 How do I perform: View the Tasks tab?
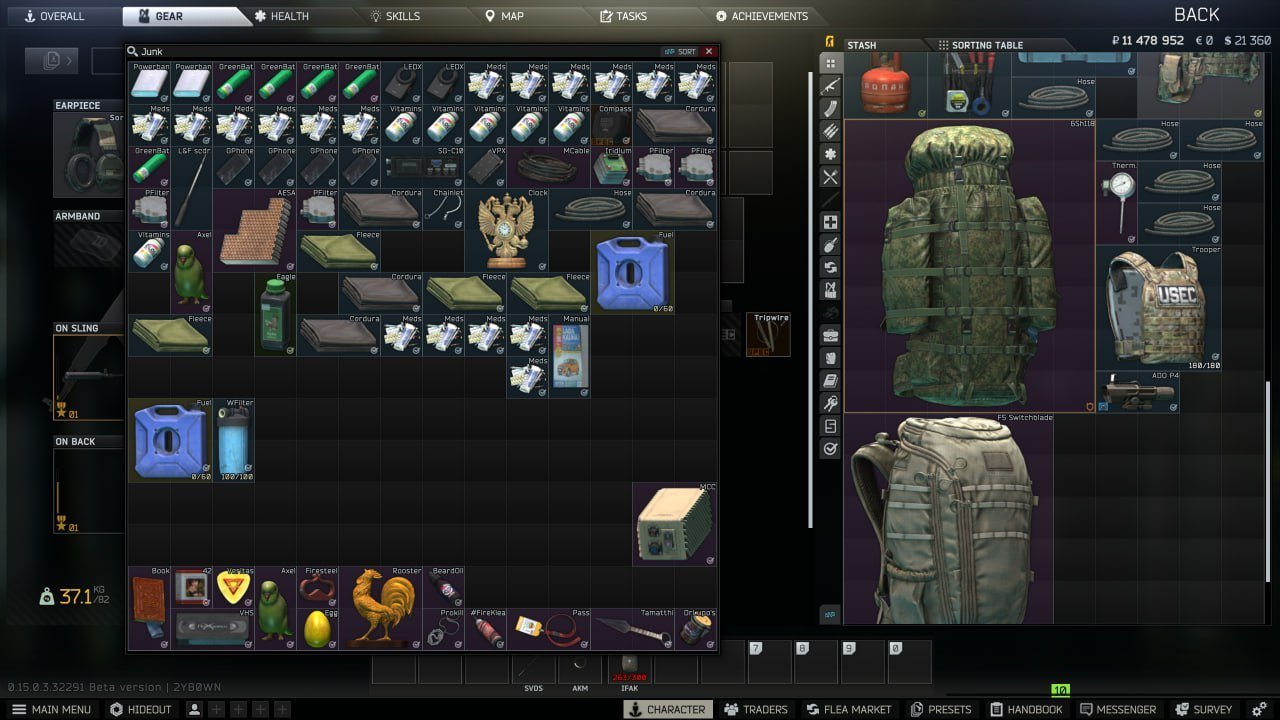623,16
